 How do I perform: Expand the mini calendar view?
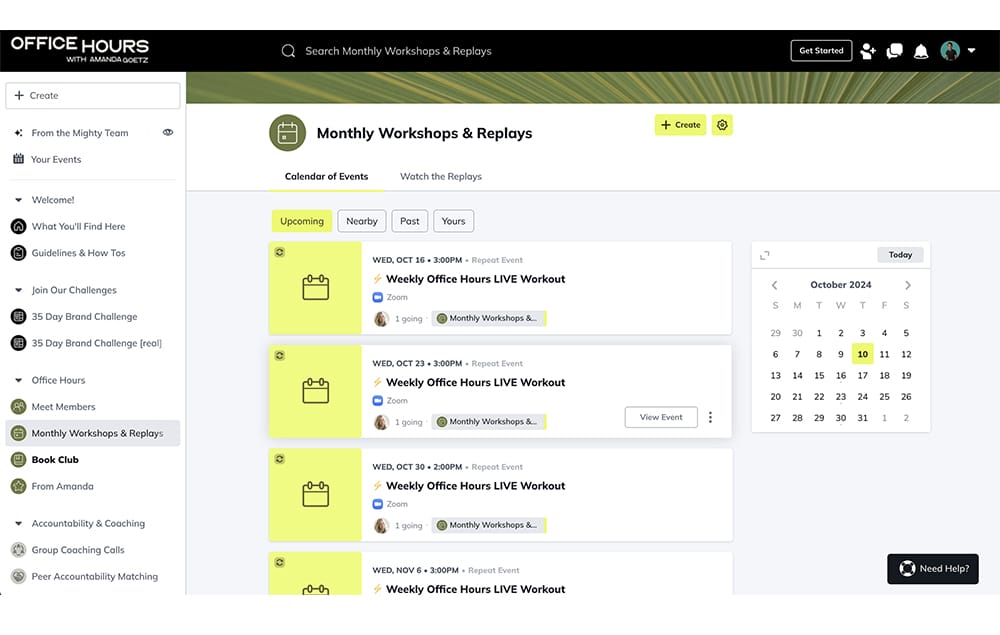point(765,255)
